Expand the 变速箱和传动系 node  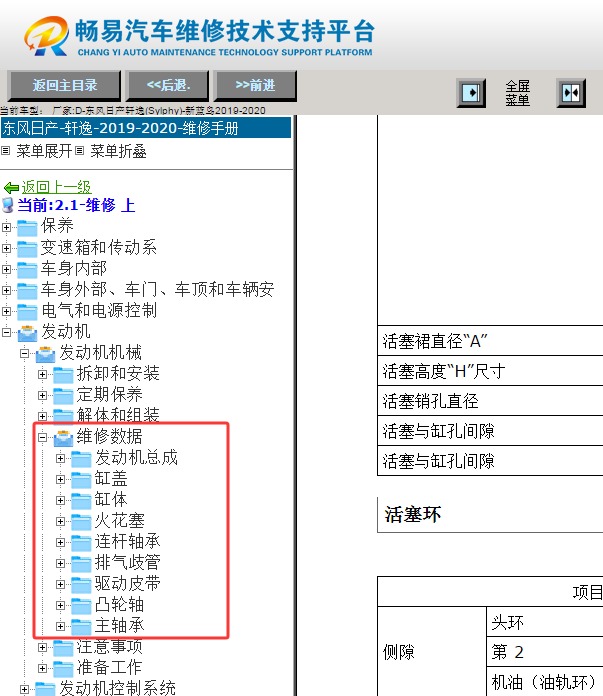point(6,248)
